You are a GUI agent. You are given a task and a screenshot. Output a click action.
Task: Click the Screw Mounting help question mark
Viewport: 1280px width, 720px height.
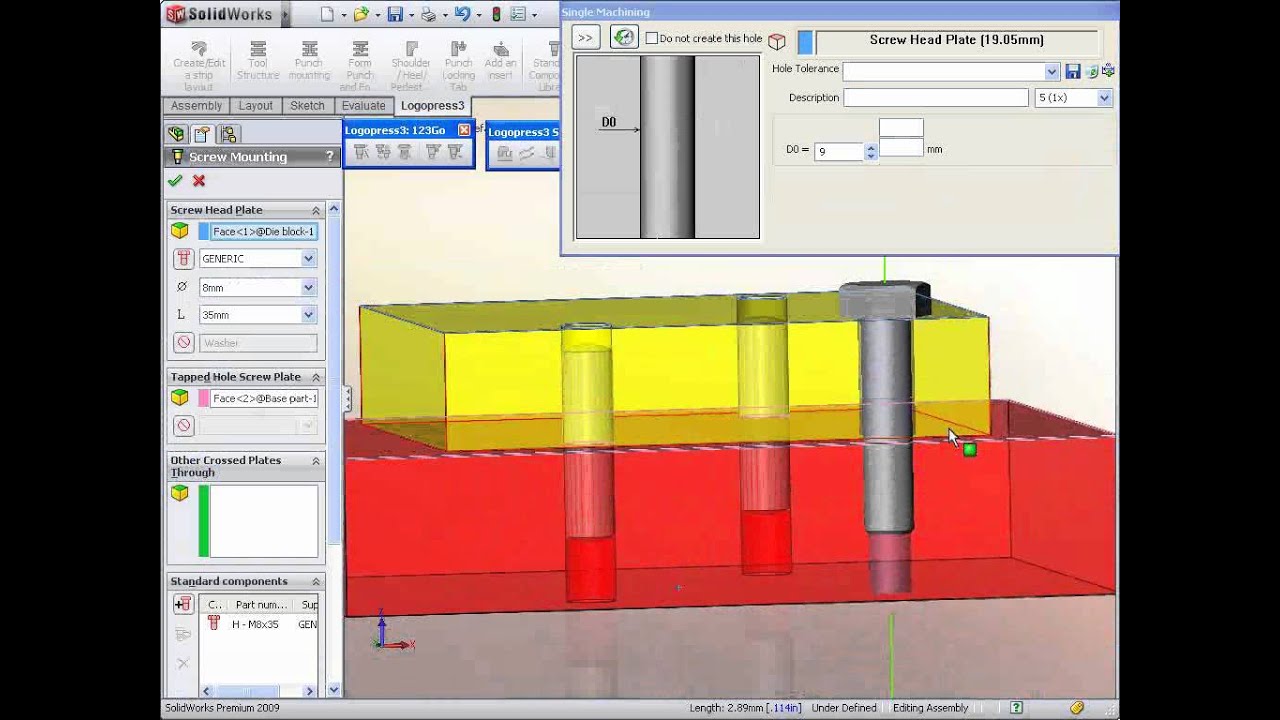pyautogui.click(x=330, y=157)
